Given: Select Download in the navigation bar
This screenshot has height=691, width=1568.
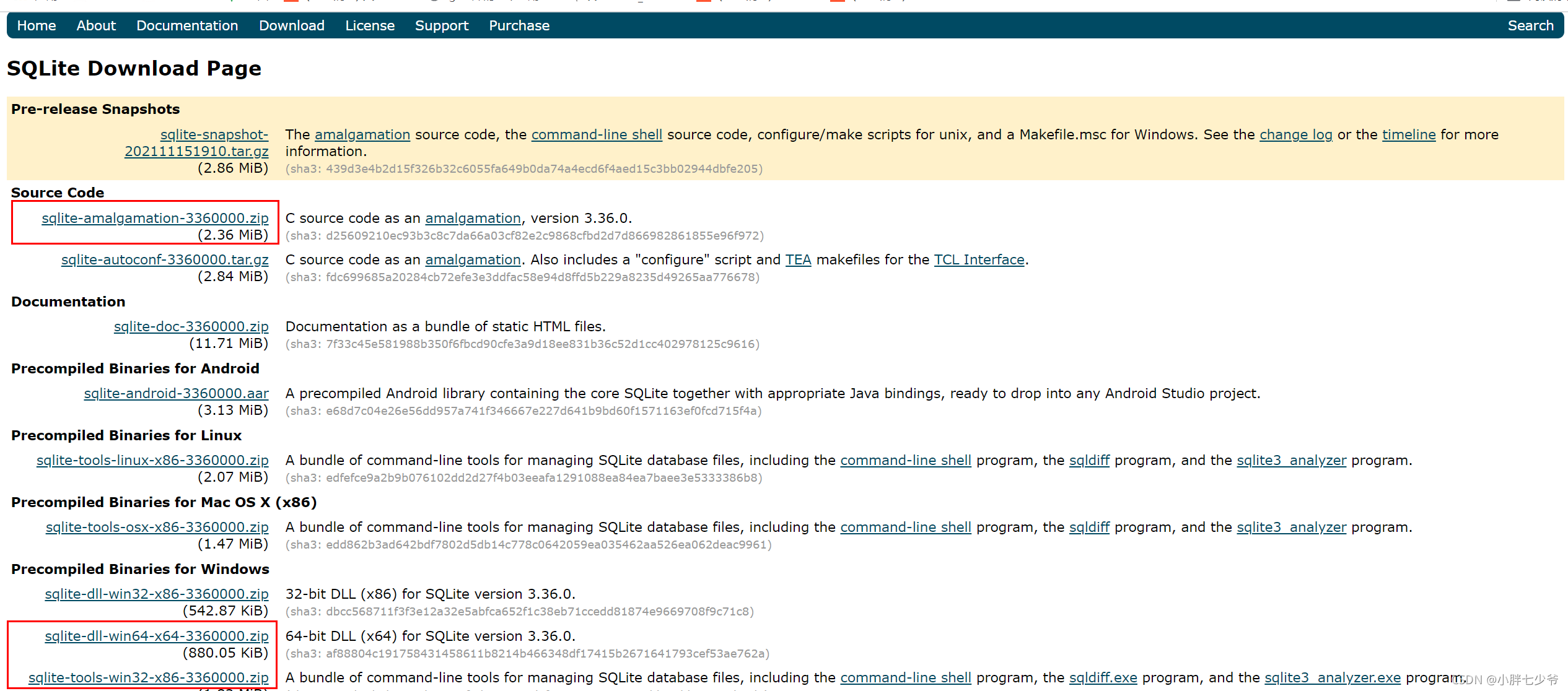Looking at the screenshot, I should (291, 25).
